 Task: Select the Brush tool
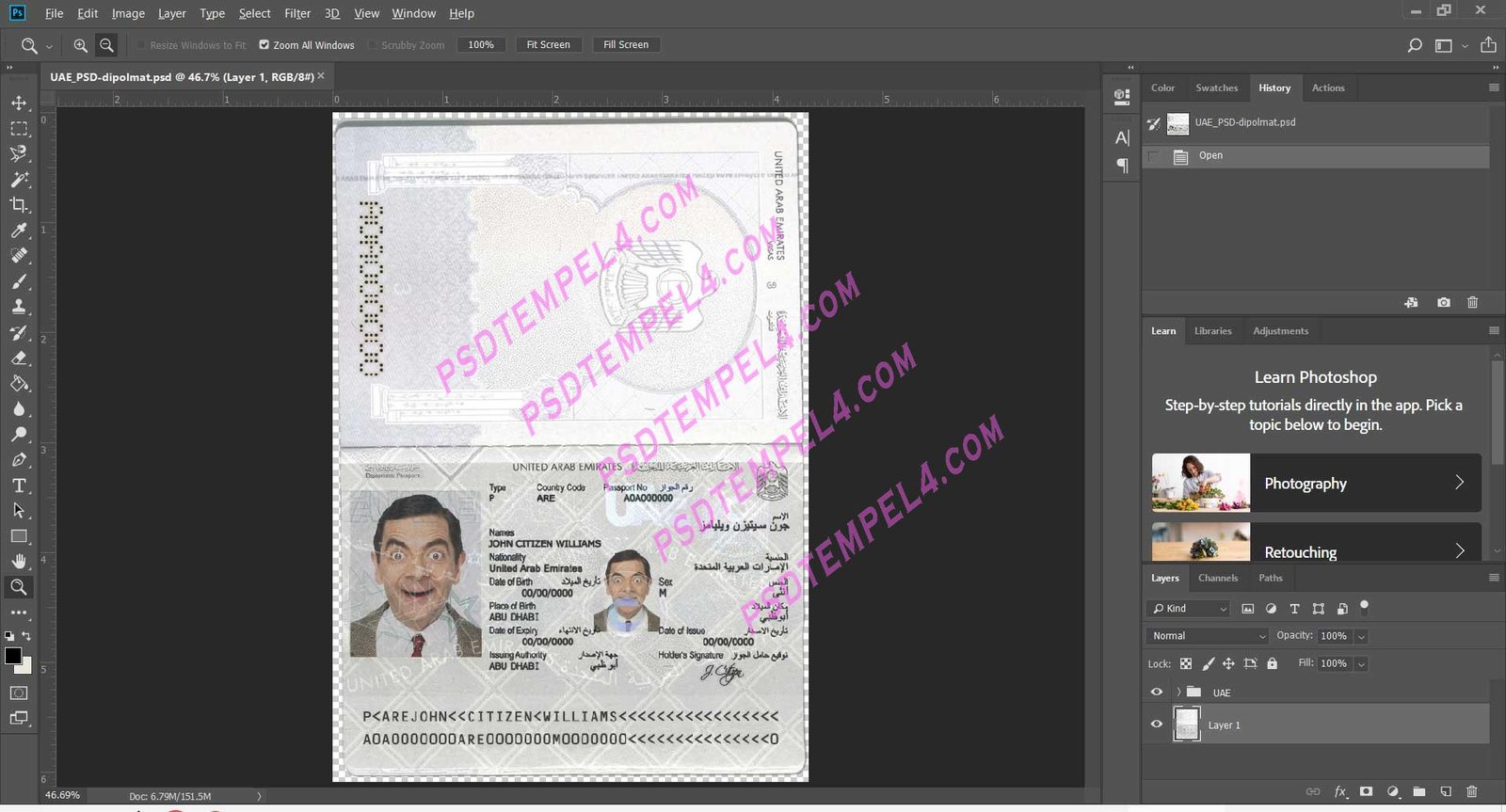[19, 281]
